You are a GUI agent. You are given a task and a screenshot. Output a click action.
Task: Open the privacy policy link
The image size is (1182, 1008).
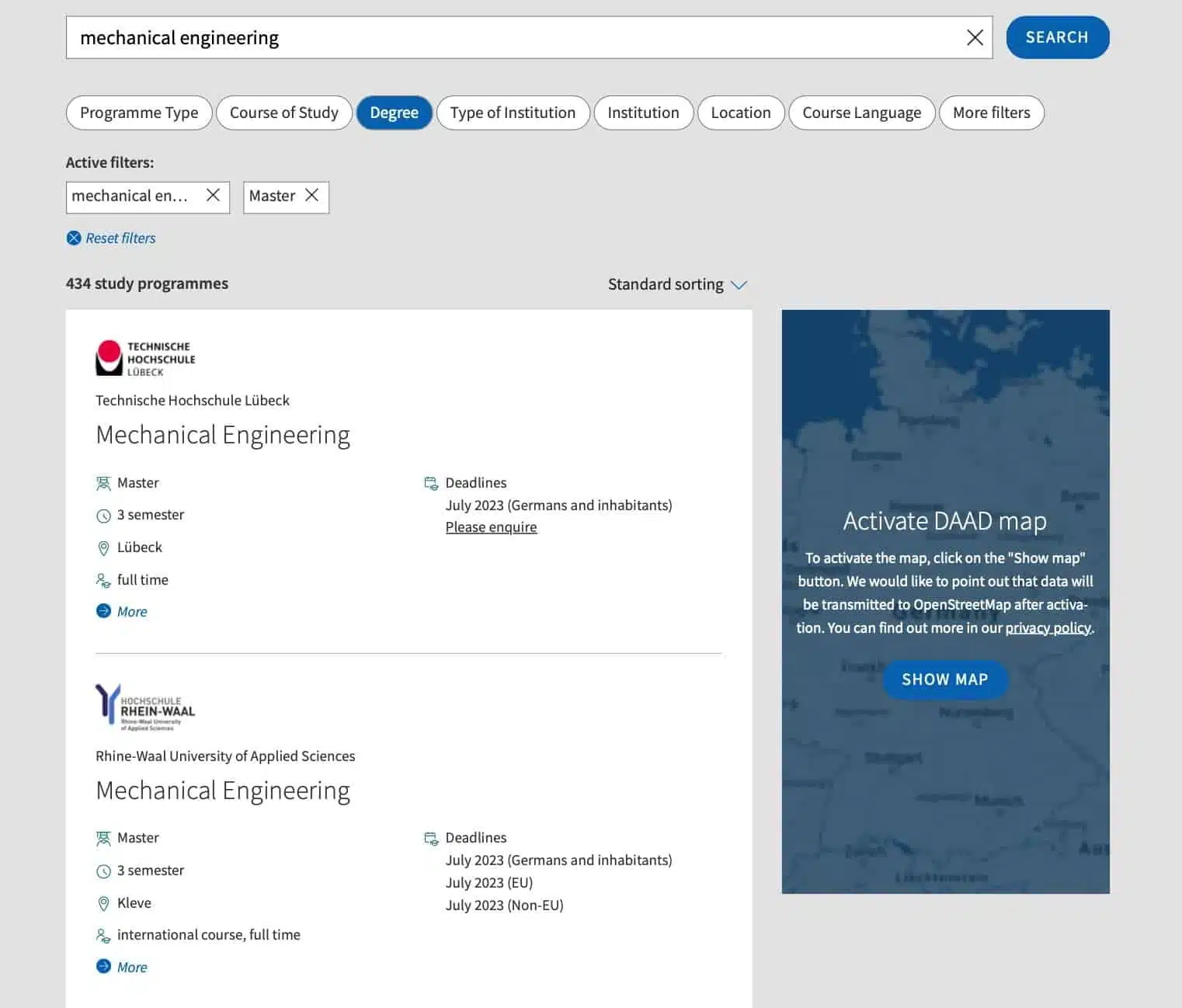coord(1048,627)
